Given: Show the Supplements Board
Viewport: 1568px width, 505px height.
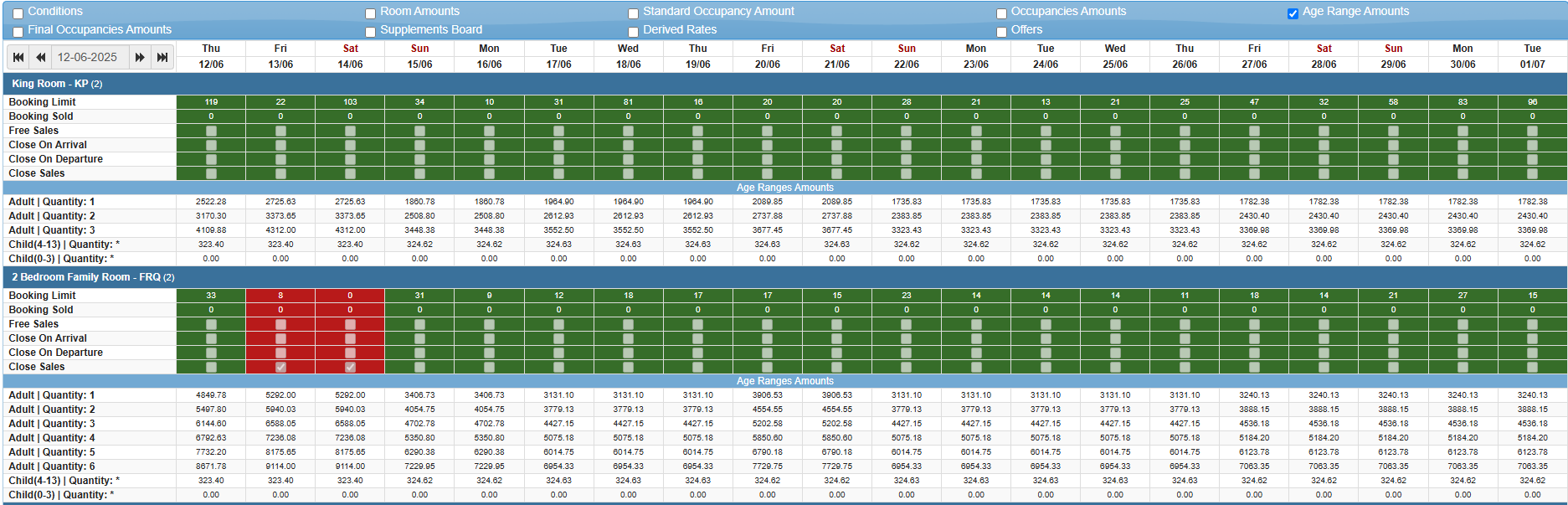Looking at the screenshot, I should [370, 30].
